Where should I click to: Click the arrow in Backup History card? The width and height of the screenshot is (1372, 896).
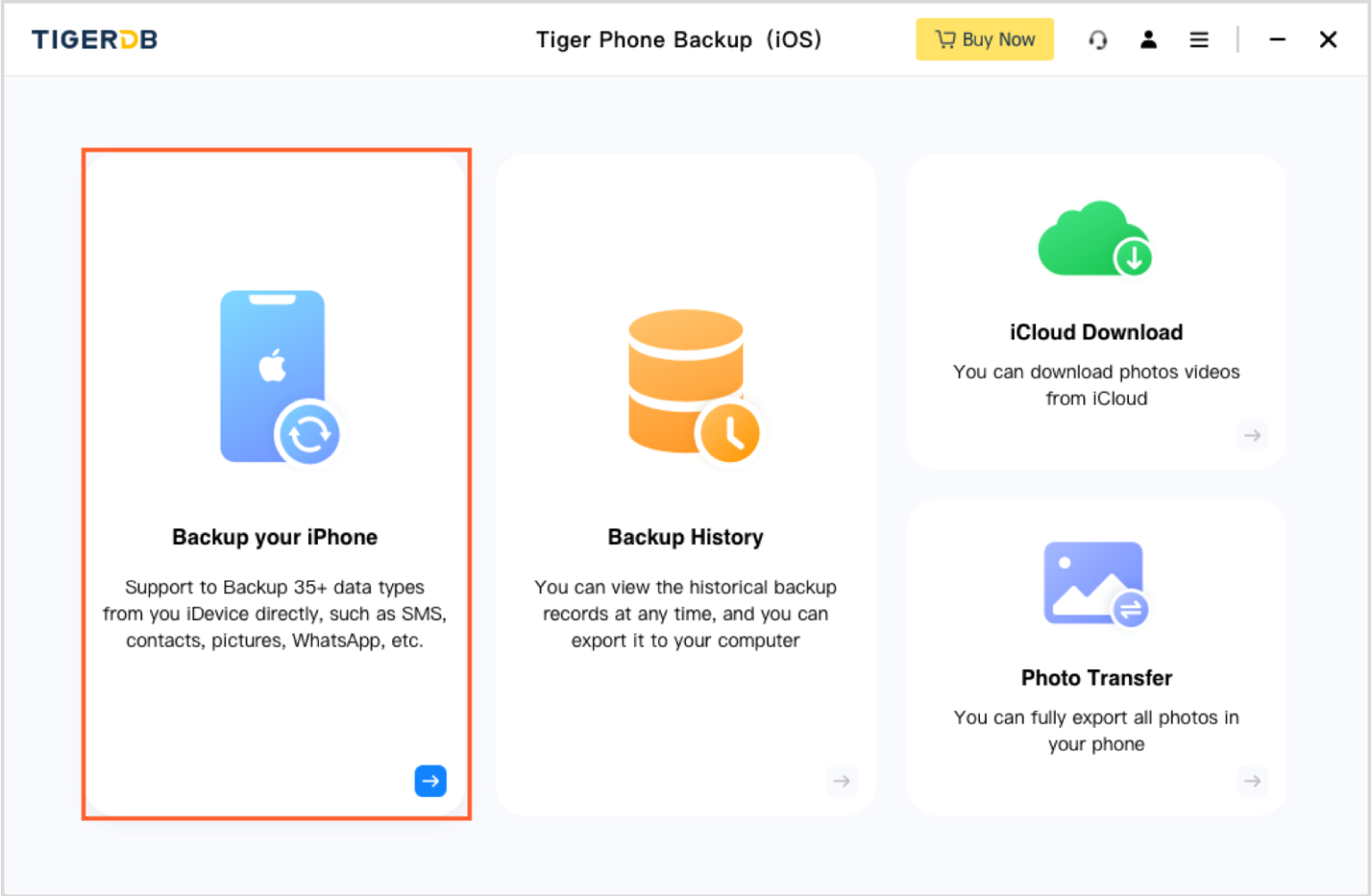pyautogui.click(x=841, y=781)
